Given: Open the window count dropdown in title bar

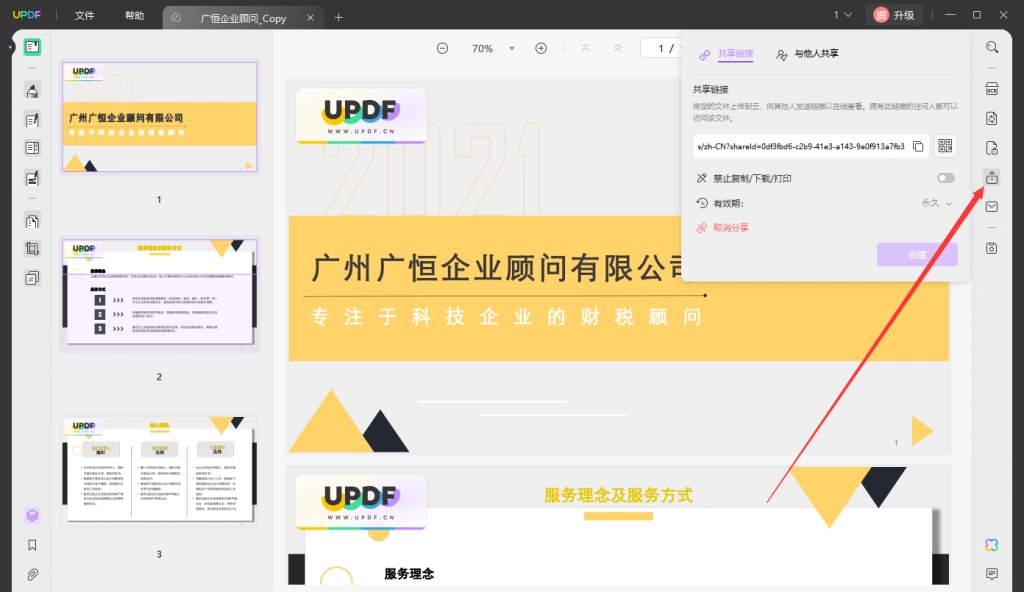Looking at the screenshot, I should pos(842,14).
